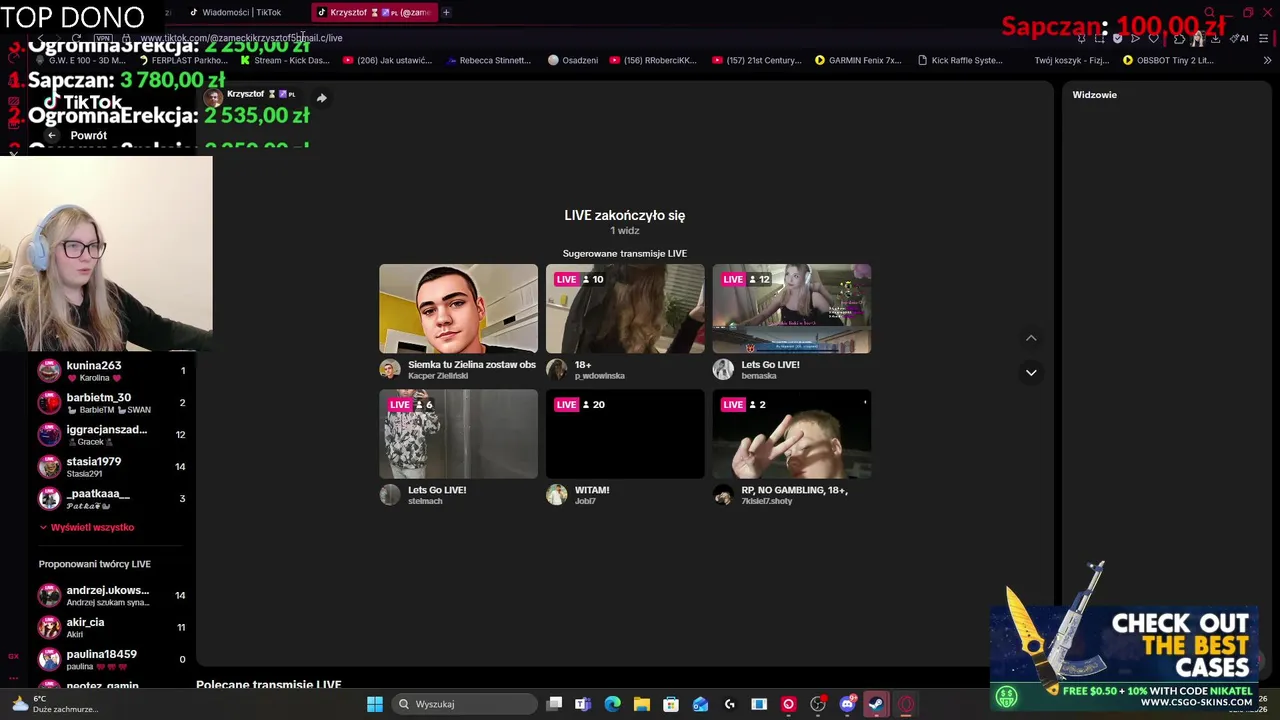The image size is (1280, 720).
Task: Open paulina18459 from suggested creators
Action: [112, 659]
